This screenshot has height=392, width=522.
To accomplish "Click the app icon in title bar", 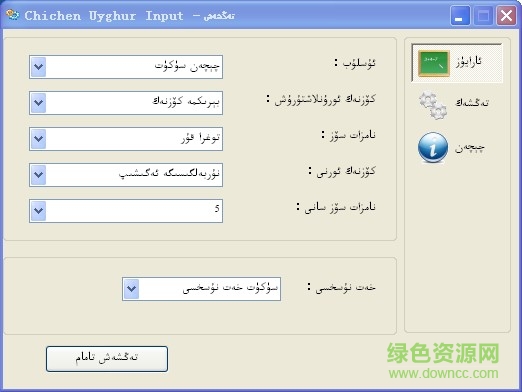I will click(x=13, y=15).
